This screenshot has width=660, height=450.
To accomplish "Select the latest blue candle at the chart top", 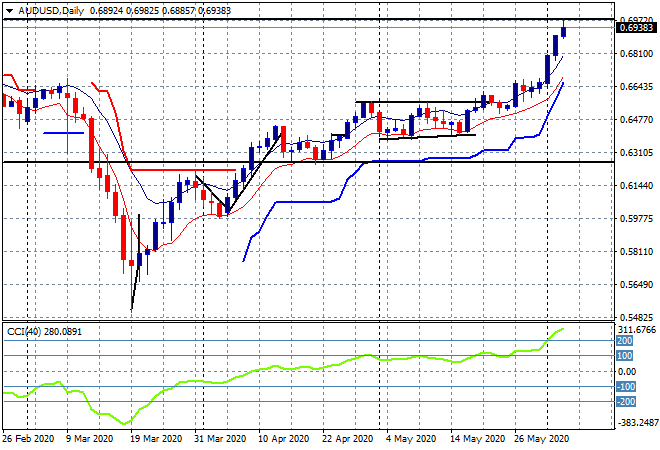I will (564, 32).
